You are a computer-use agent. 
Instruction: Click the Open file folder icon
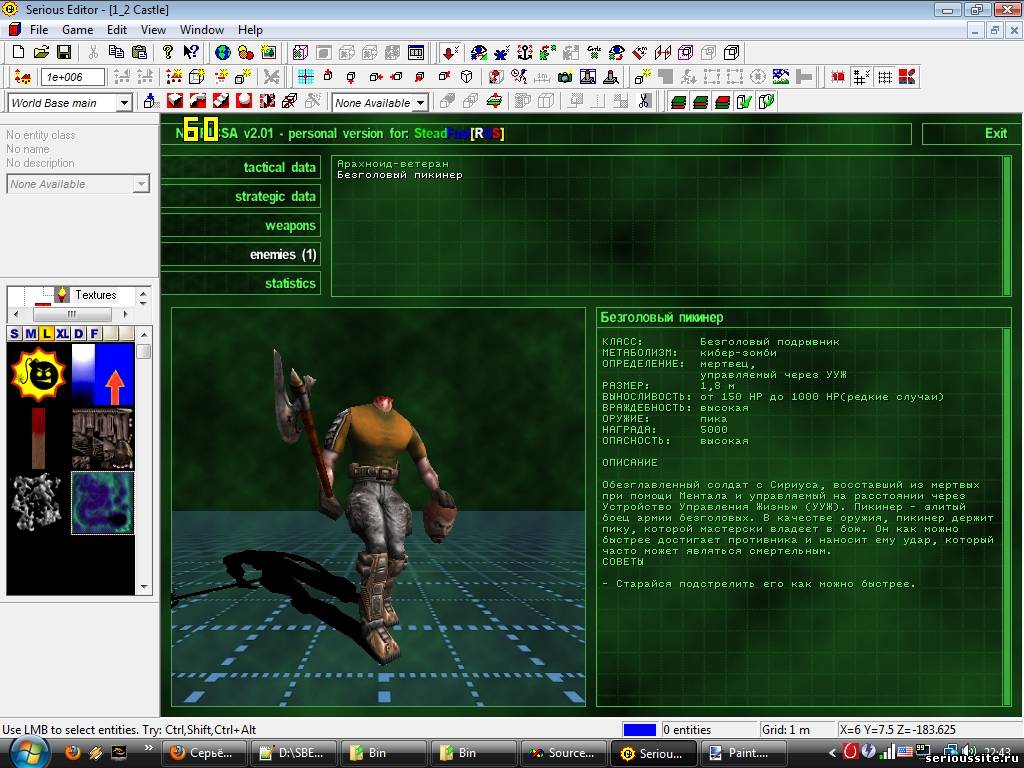click(41, 52)
